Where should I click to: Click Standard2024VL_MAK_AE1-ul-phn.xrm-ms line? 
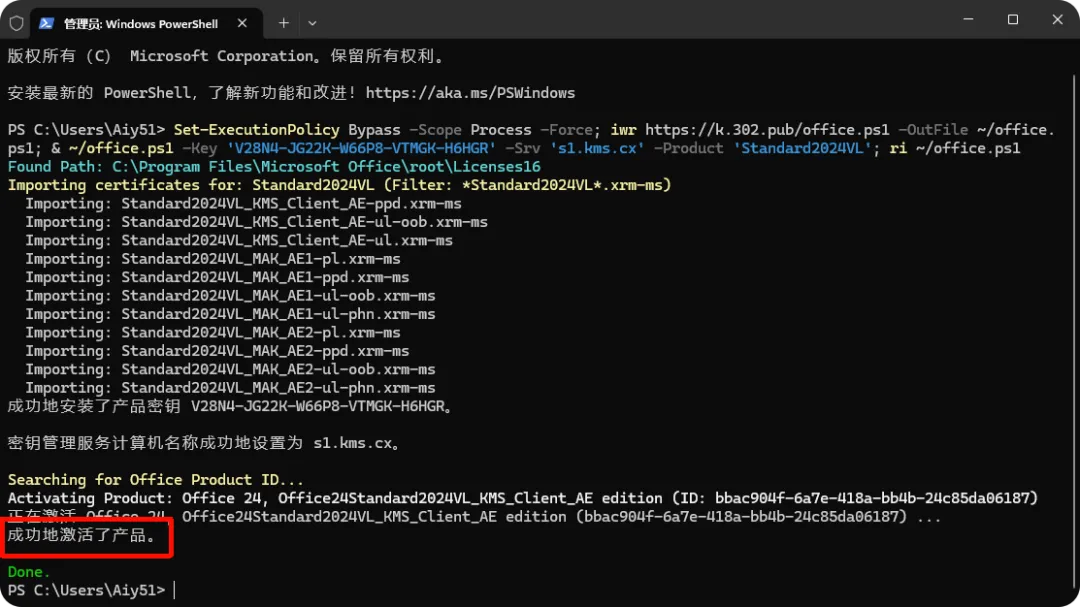(x=231, y=314)
